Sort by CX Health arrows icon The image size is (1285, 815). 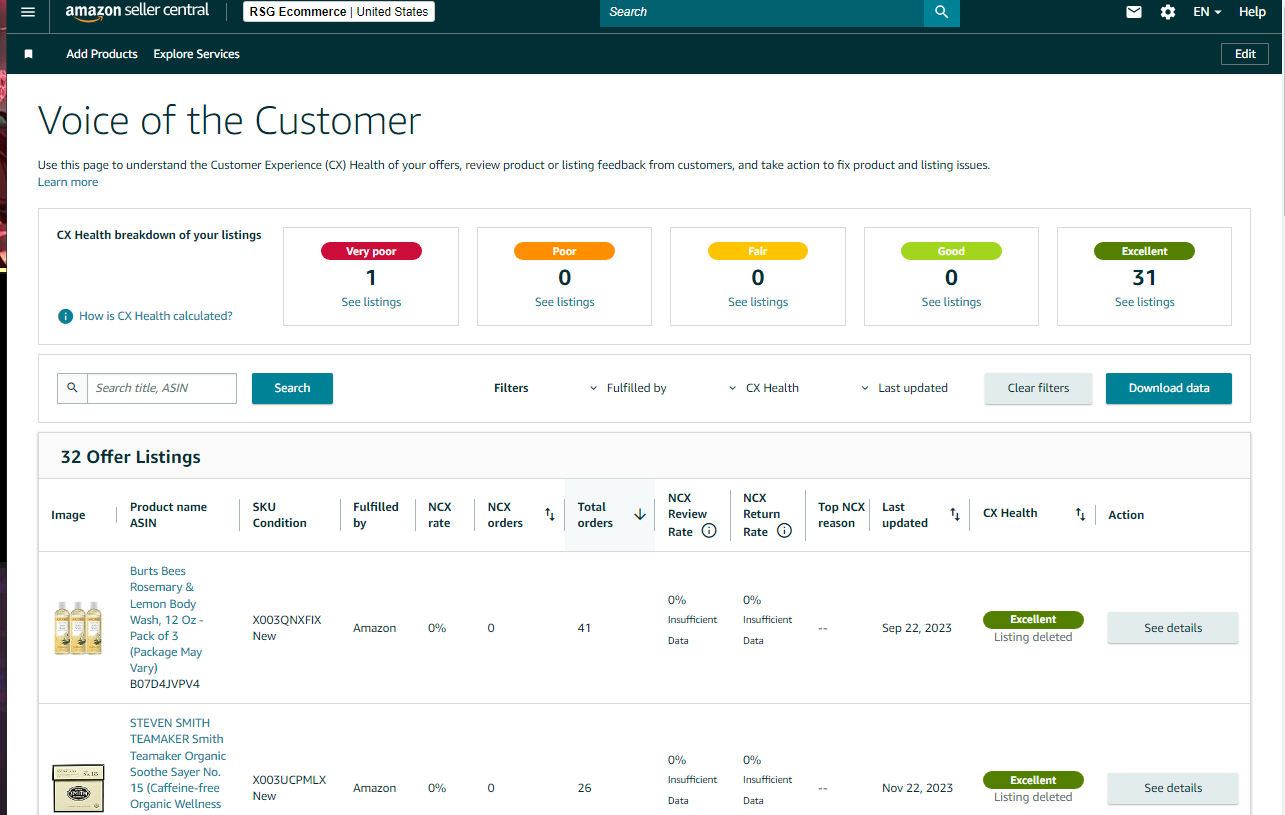coord(1080,514)
